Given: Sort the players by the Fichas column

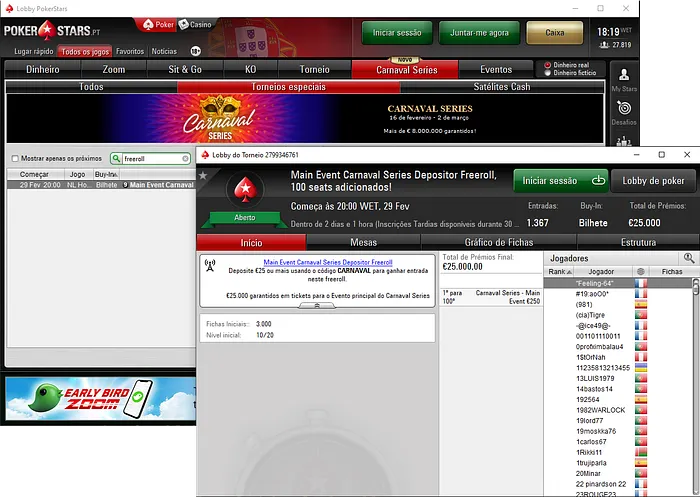Looking at the screenshot, I should pos(672,271).
